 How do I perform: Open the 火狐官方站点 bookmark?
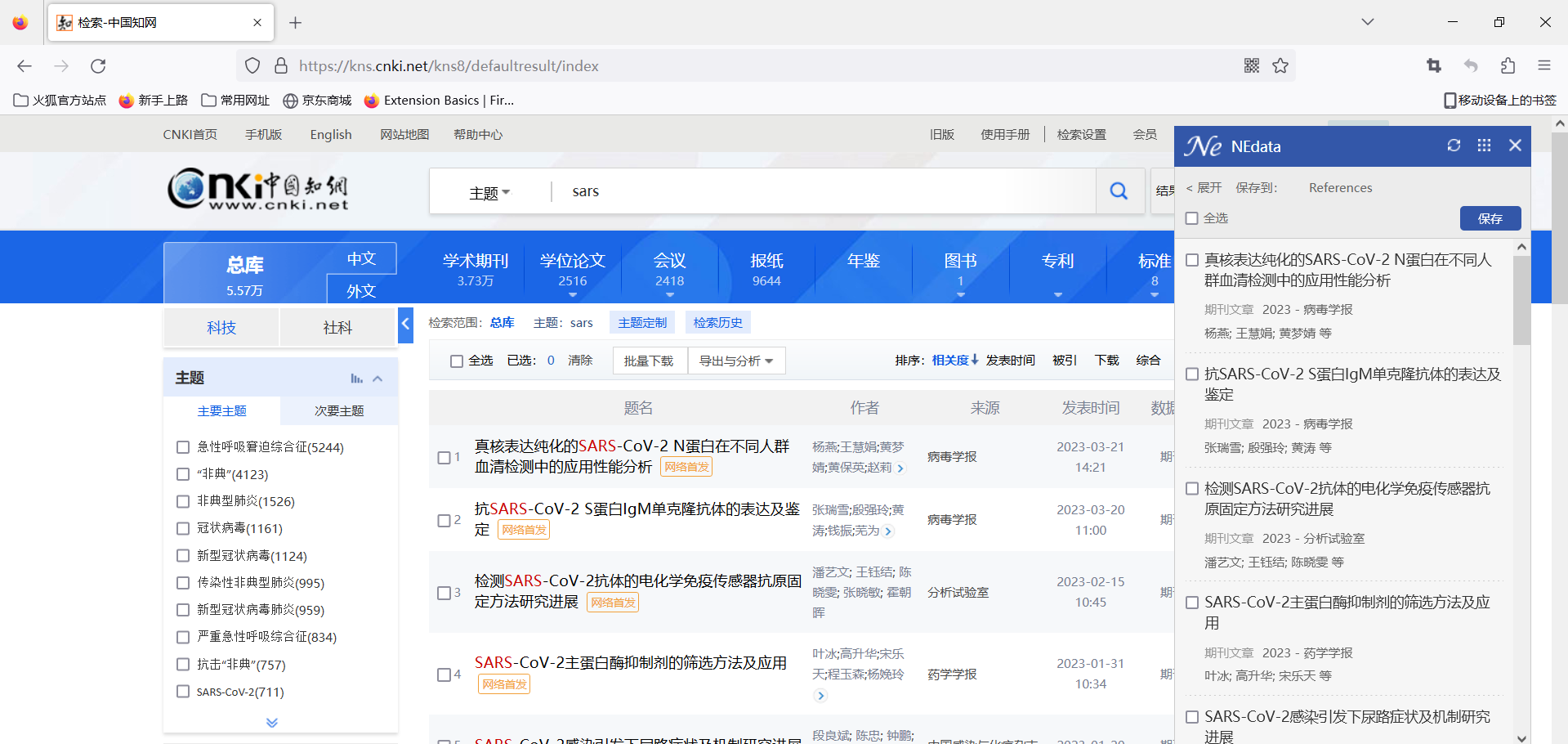click(x=60, y=100)
